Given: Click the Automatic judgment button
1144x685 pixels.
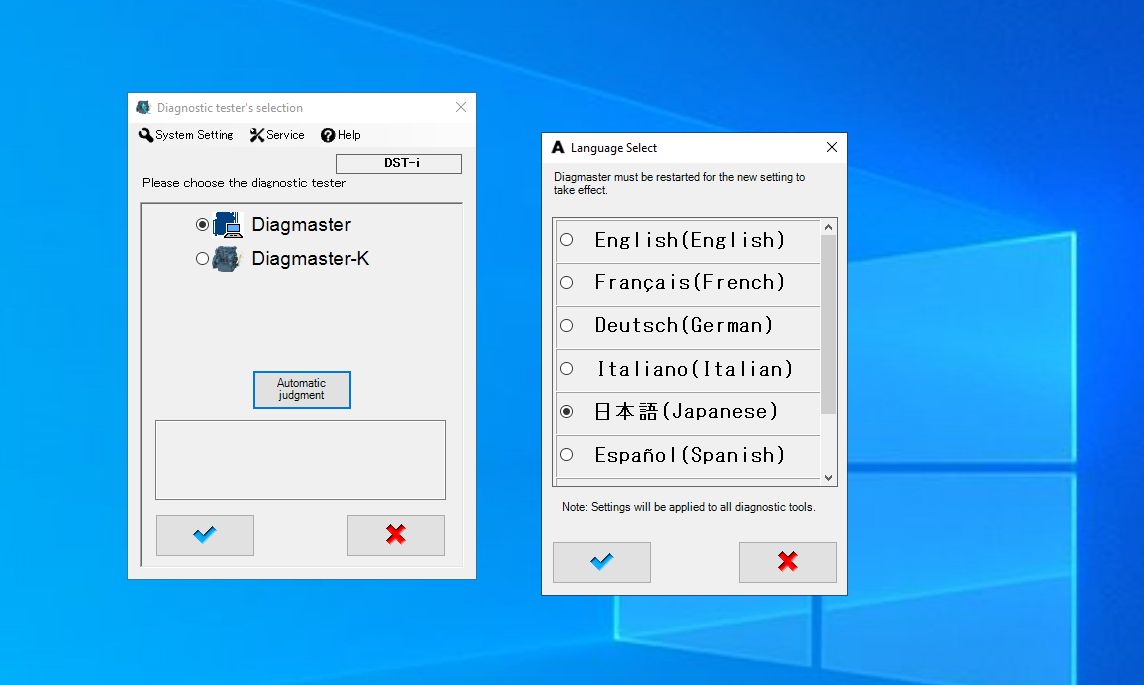Looking at the screenshot, I should [x=301, y=390].
